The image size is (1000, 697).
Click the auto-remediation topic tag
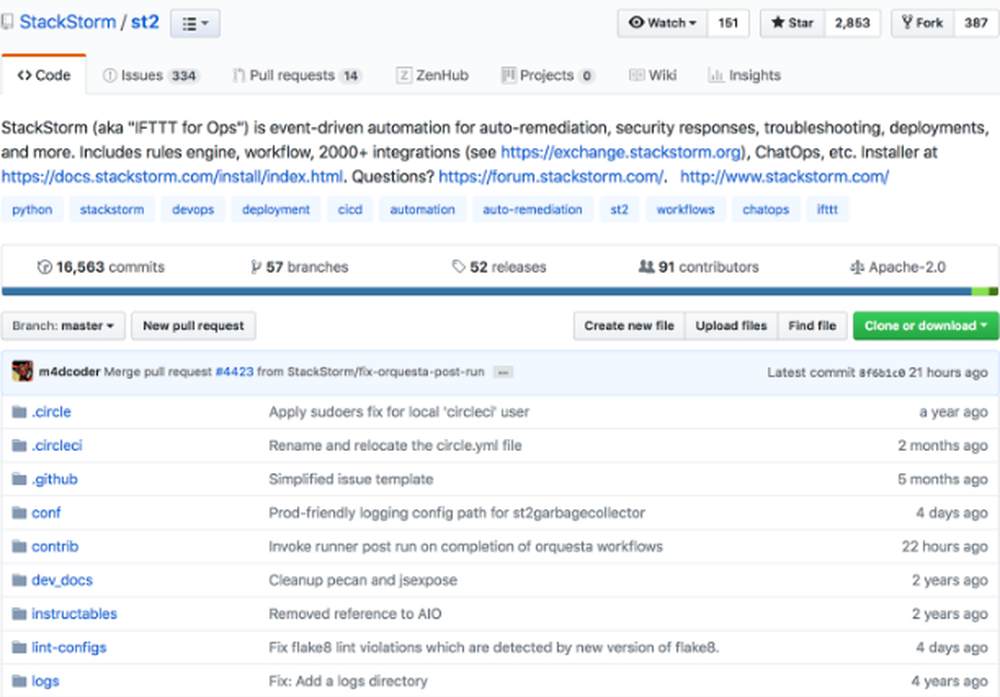click(x=533, y=210)
